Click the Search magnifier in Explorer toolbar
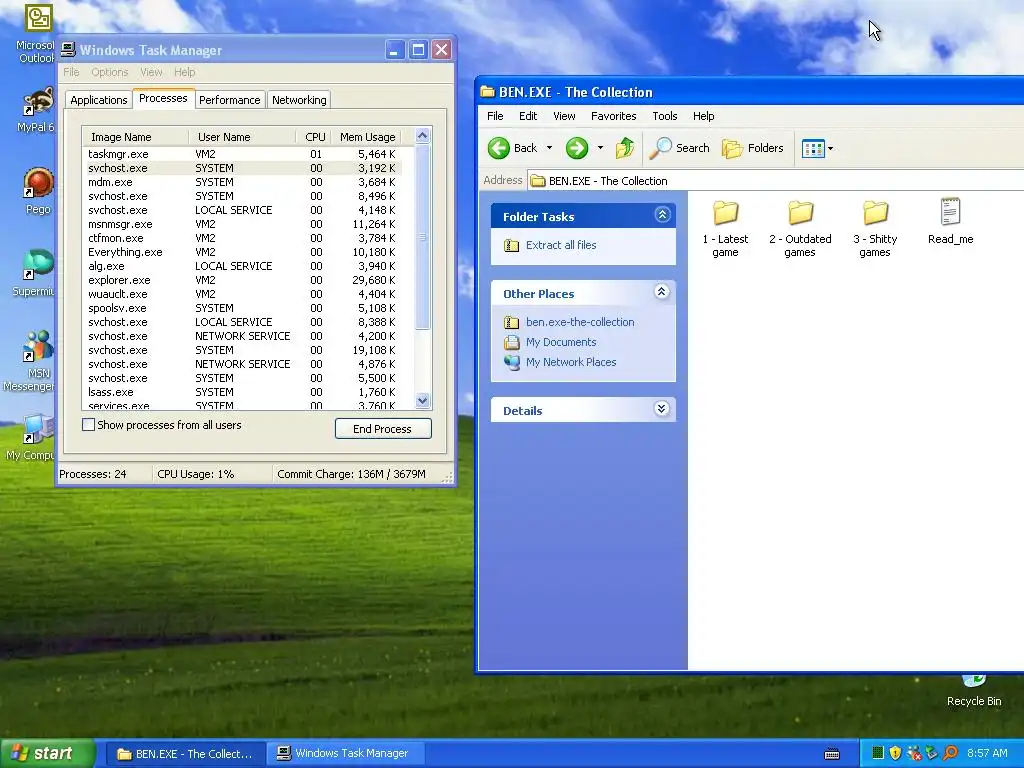Image resolution: width=1024 pixels, height=768 pixels. 660,148
